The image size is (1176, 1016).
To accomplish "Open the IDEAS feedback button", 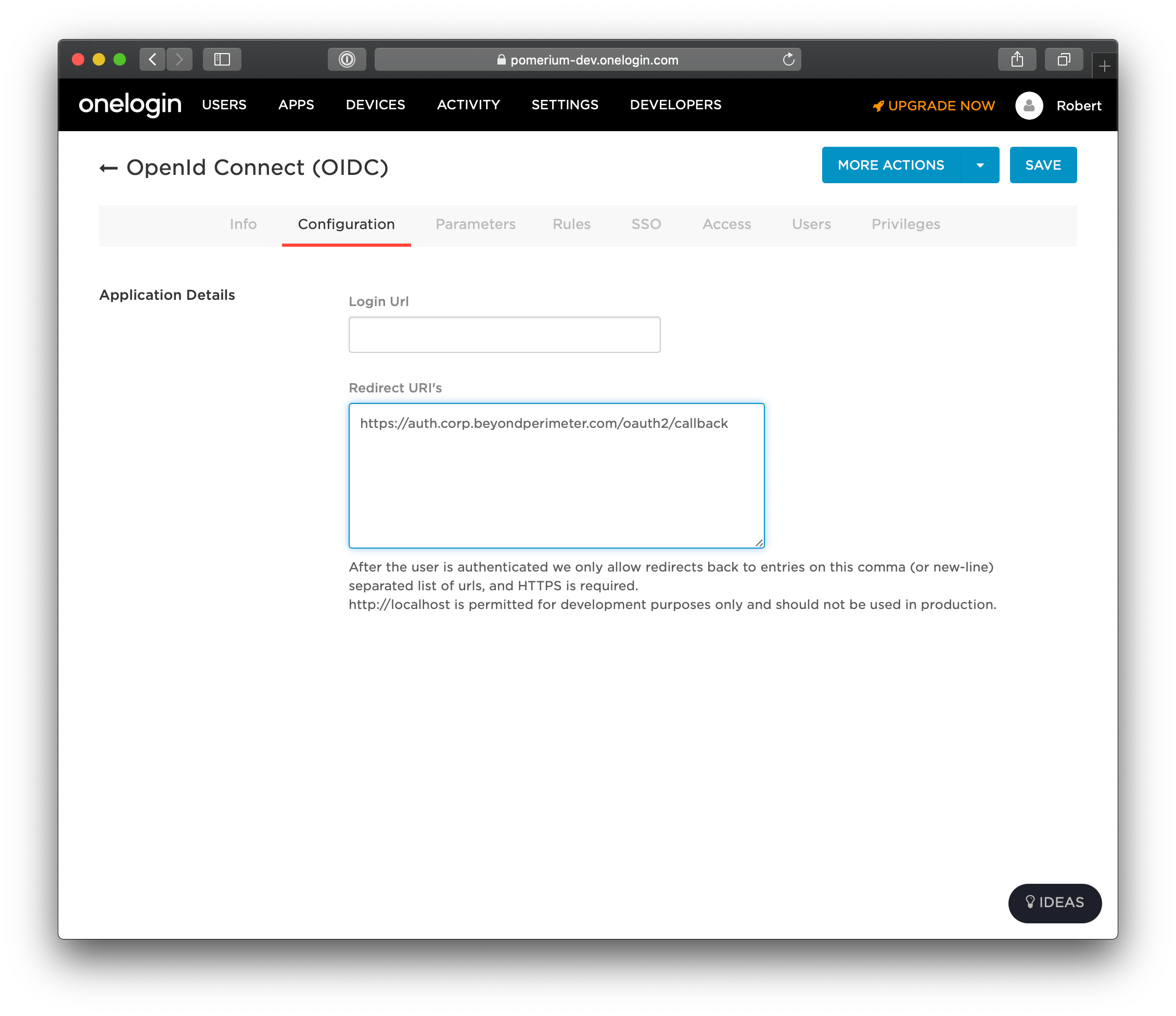I will (1055, 903).
